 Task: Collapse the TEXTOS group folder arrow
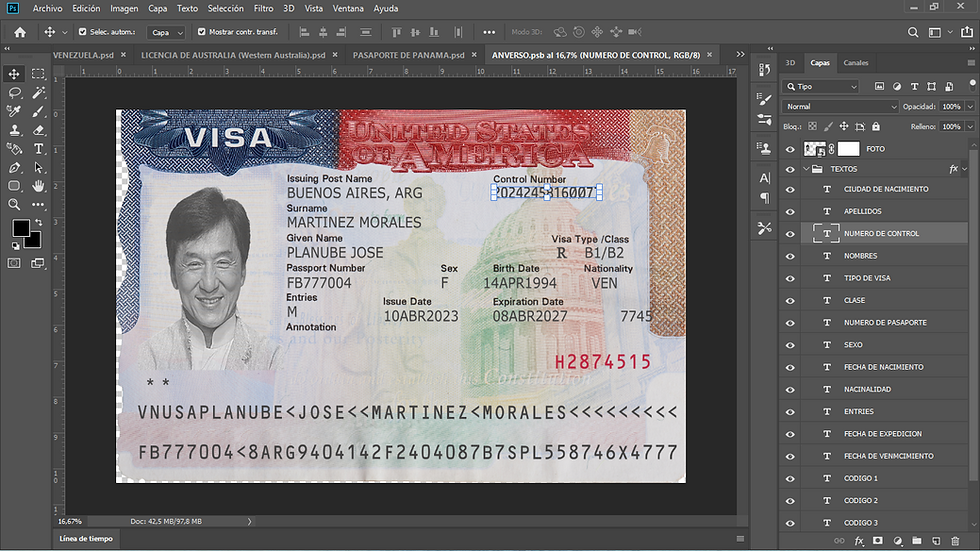tap(806, 169)
